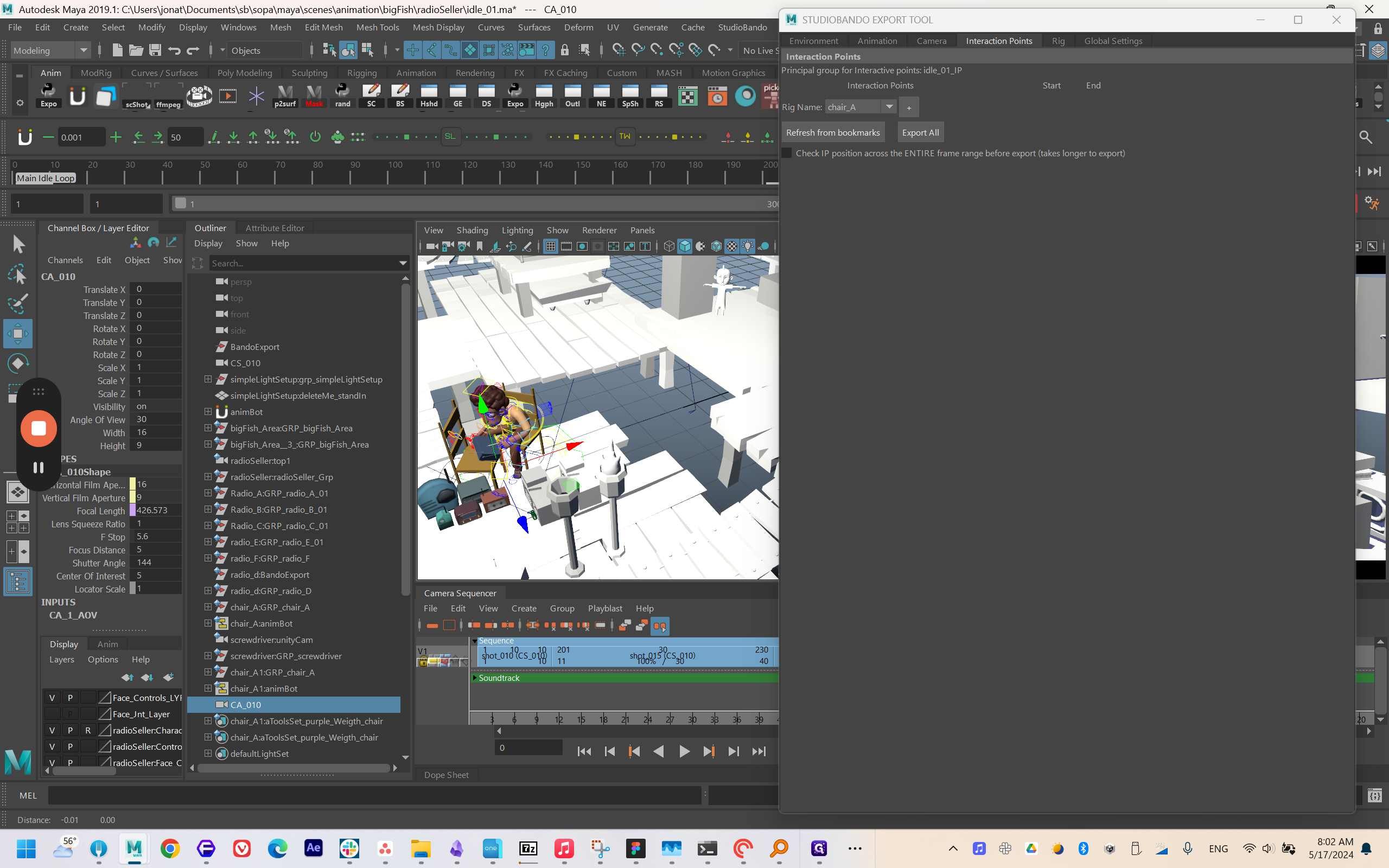This screenshot has height=868, width=1389.
Task: Toggle the TW animBot switch
Action: (625, 137)
